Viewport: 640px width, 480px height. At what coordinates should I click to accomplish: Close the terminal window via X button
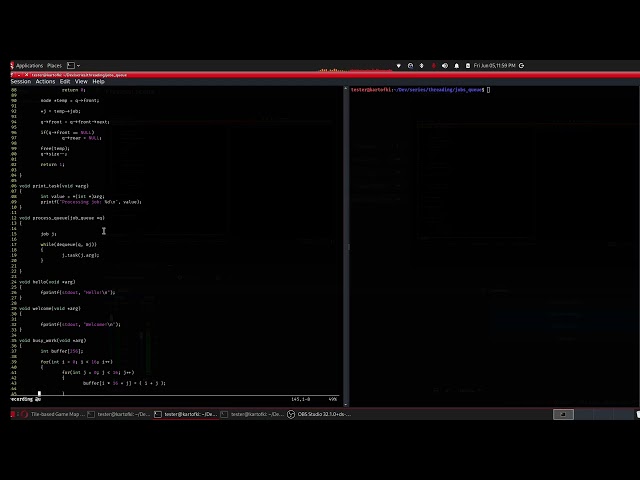click(27, 75)
